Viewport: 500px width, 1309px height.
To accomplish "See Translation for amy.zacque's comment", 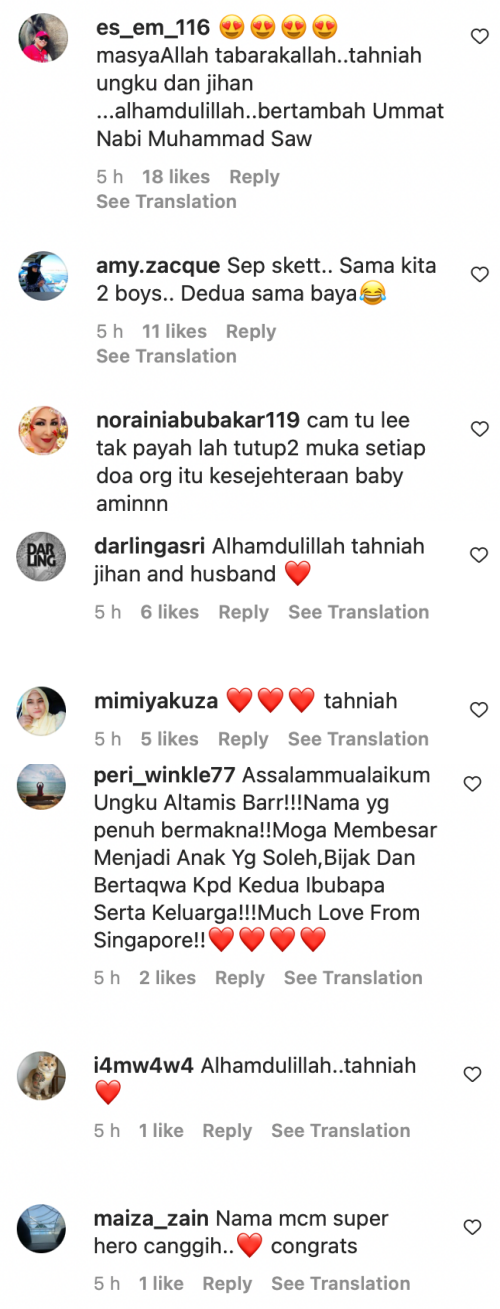I will (166, 356).
